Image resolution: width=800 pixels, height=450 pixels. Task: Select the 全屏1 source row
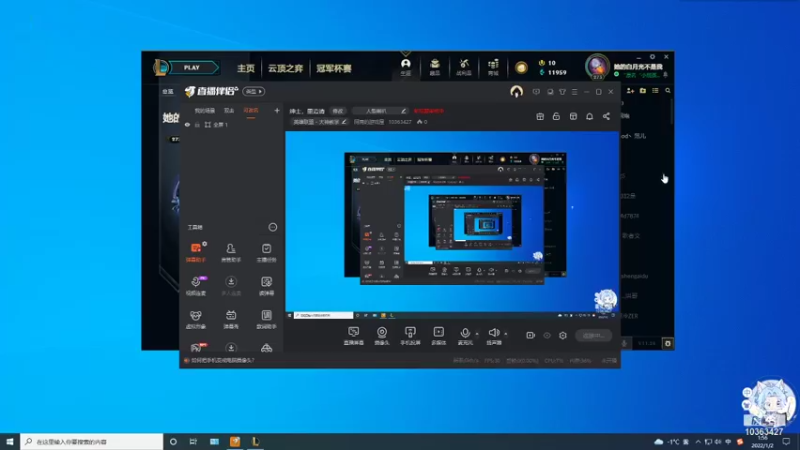click(232, 124)
